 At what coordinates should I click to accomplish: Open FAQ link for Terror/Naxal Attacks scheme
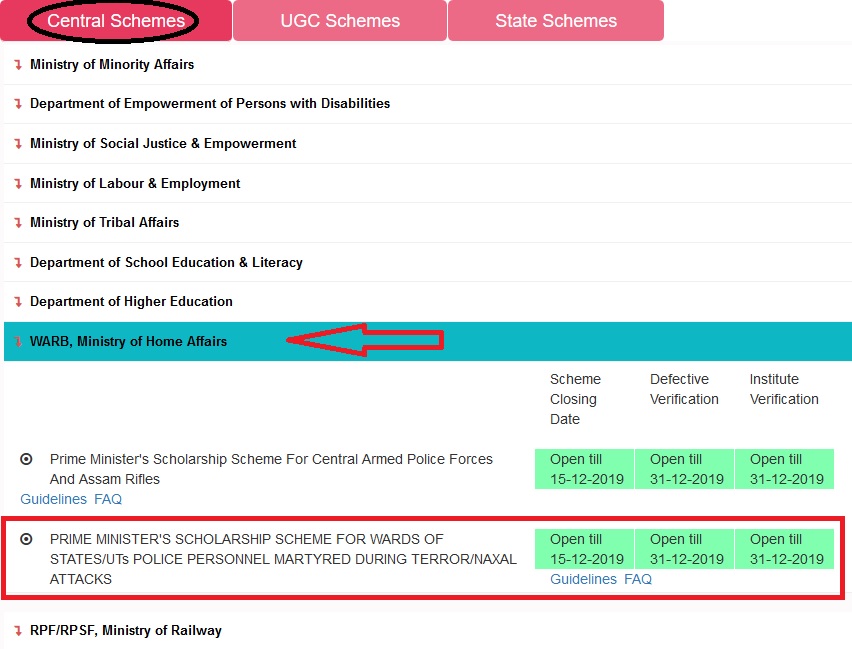(x=638, y=579)
